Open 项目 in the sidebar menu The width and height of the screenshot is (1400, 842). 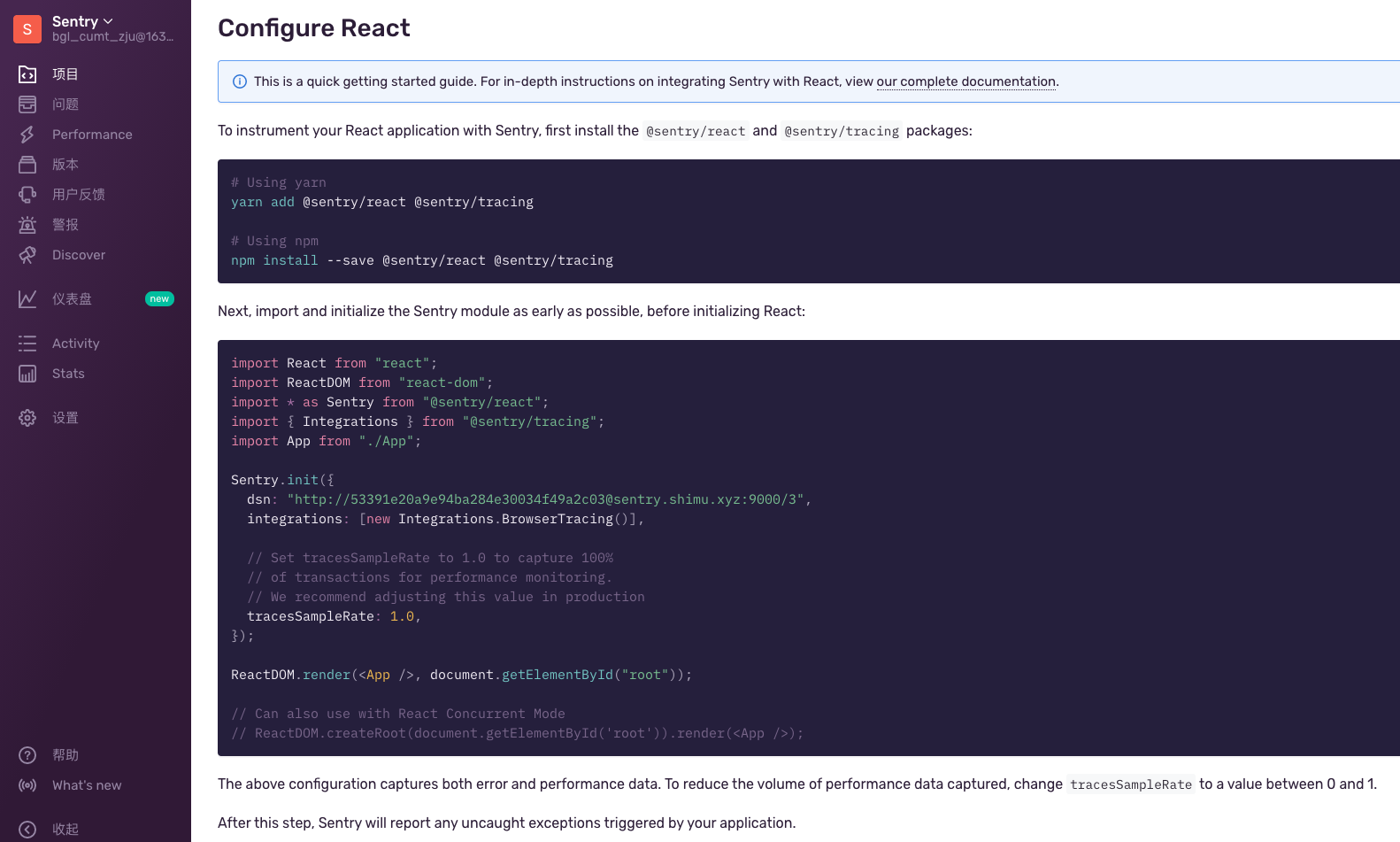tap(65, 74)
